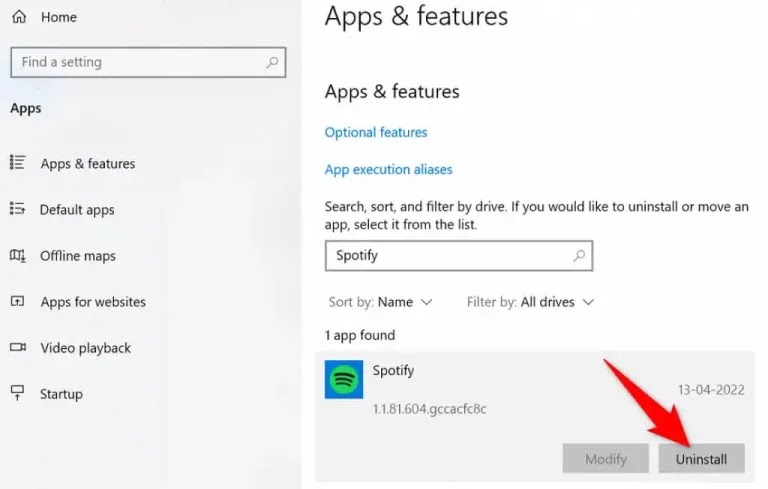Click the Default apps icon

[x=18, y=209]
